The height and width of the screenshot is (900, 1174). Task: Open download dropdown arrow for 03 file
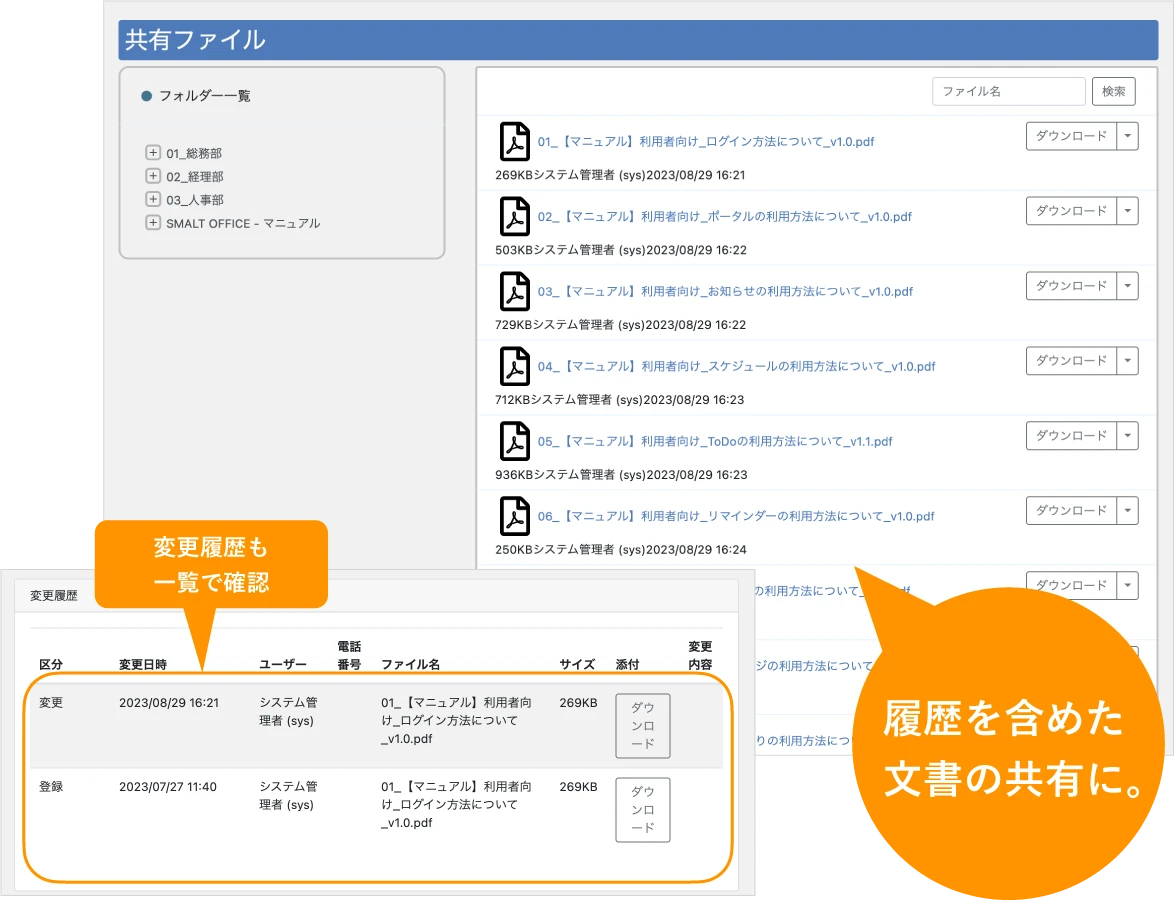tap(1127, 286)
